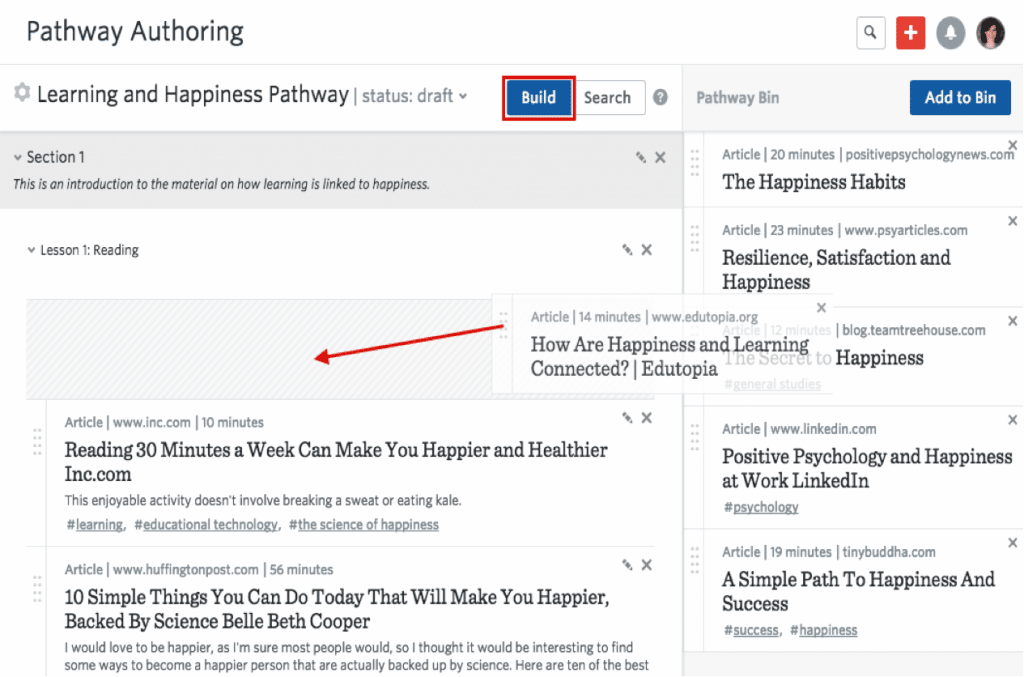Collapse Section 1 chevron

(18, 157)
